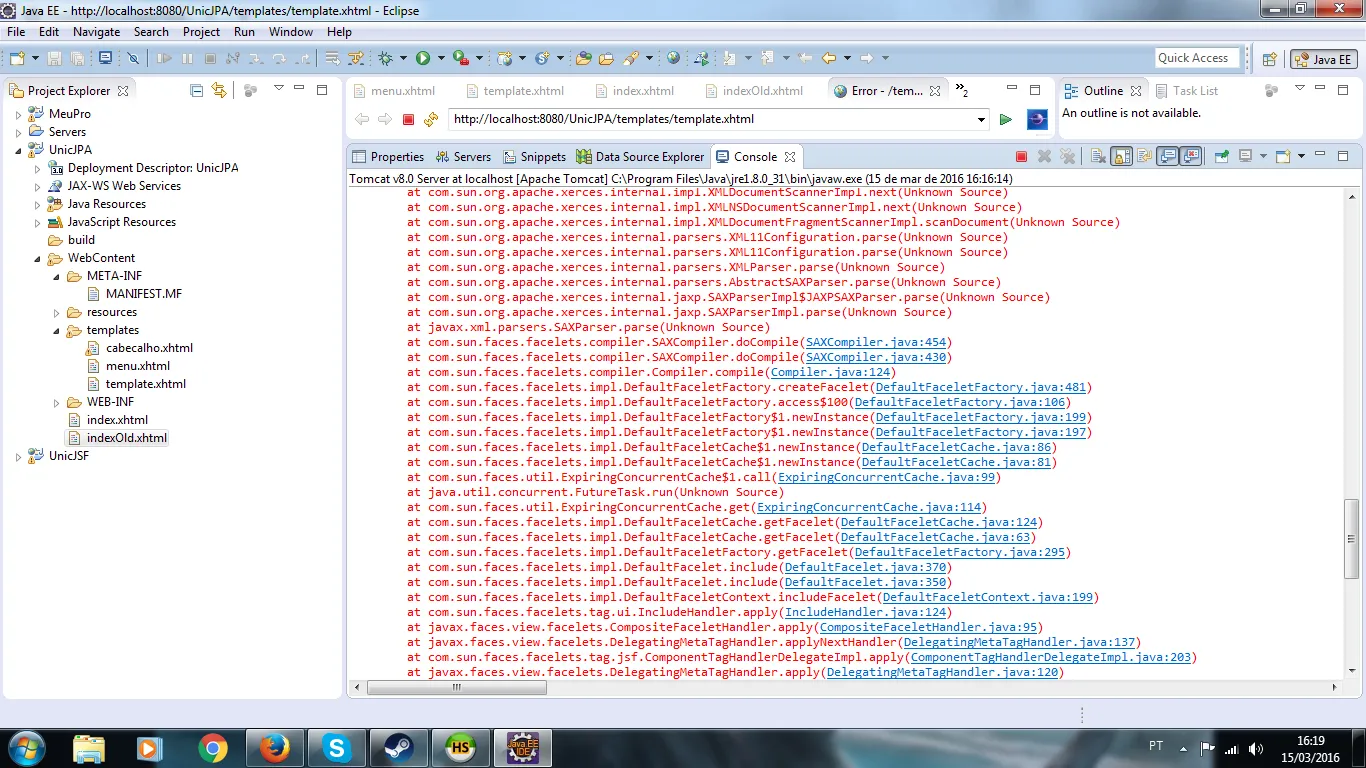Click the Java EE perspective button
Viewport: 1366px width, 768px height.
tap(1323, 59)
